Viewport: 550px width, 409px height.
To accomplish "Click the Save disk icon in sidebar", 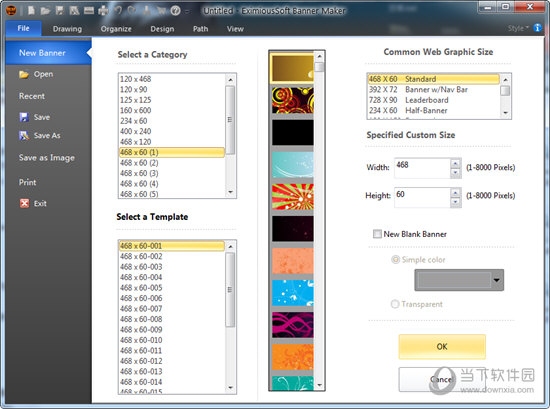I will coord(24,117).
